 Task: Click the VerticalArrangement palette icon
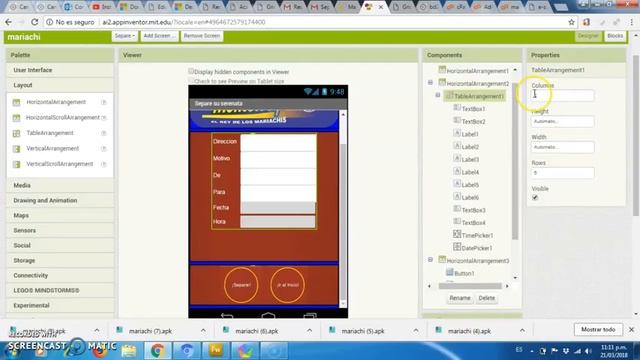16,149
